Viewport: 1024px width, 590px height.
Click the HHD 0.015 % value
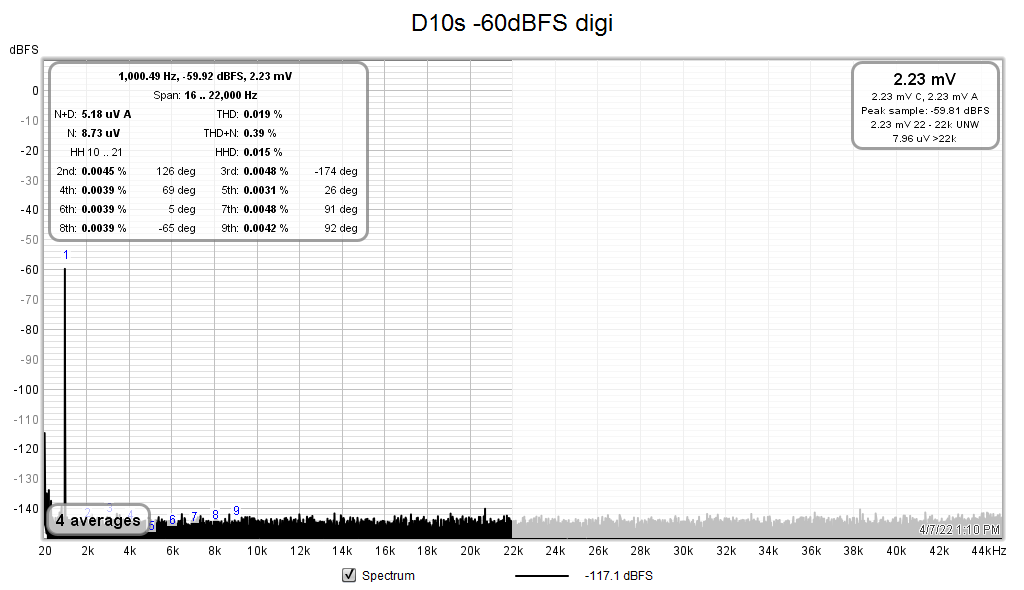(263, 152)
